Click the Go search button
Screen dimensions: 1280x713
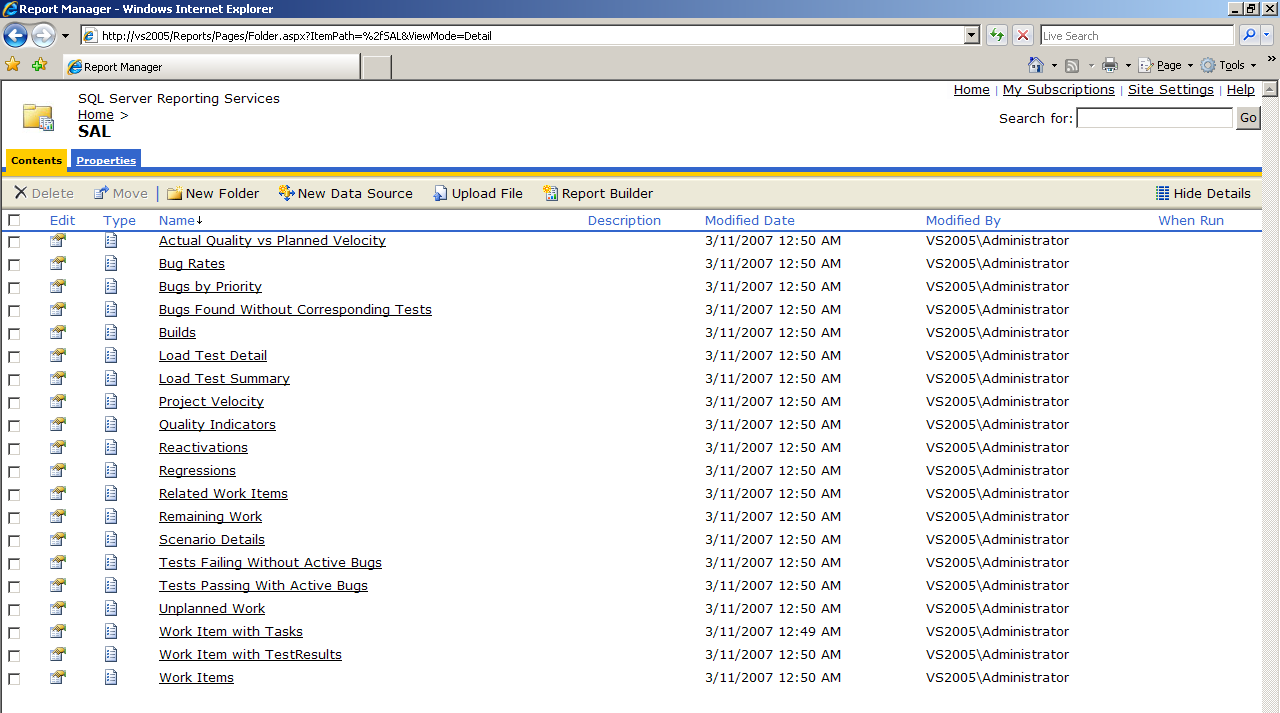1248,118
